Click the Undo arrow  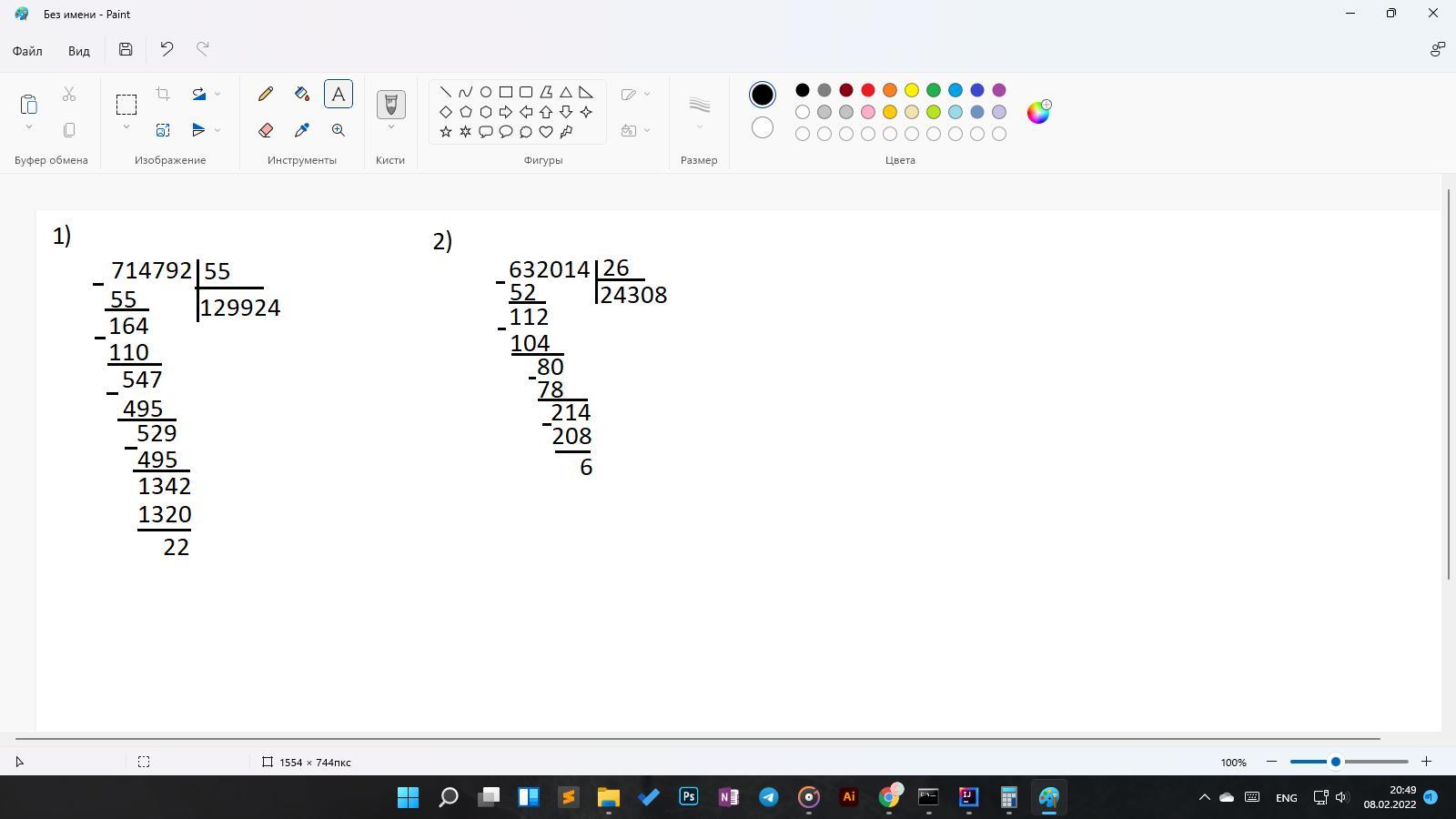click(x=167, y=49)
